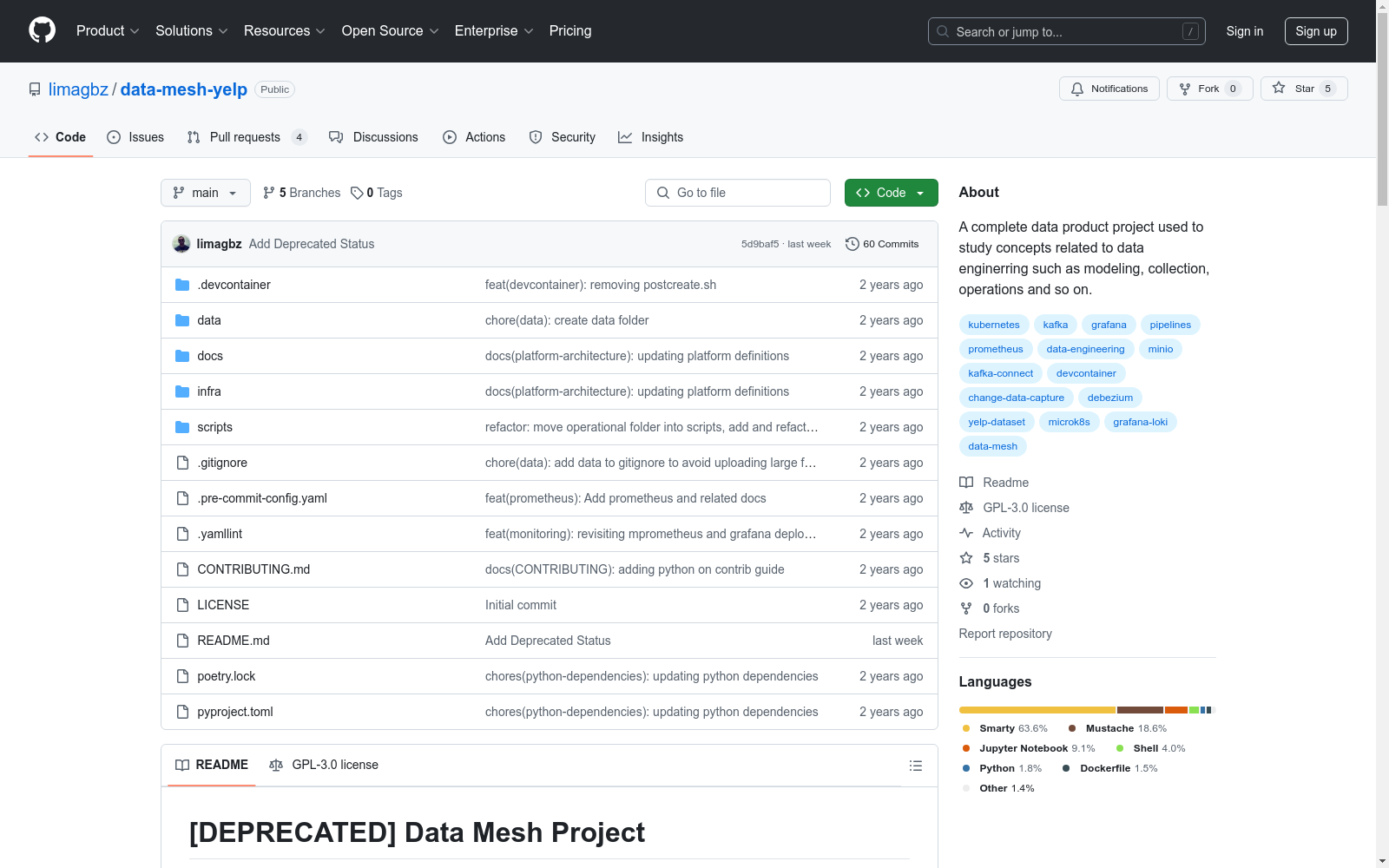This screenshot has width=1389, height=868.
Task: Click the Go to file search box
Action: tap(738, 193)
